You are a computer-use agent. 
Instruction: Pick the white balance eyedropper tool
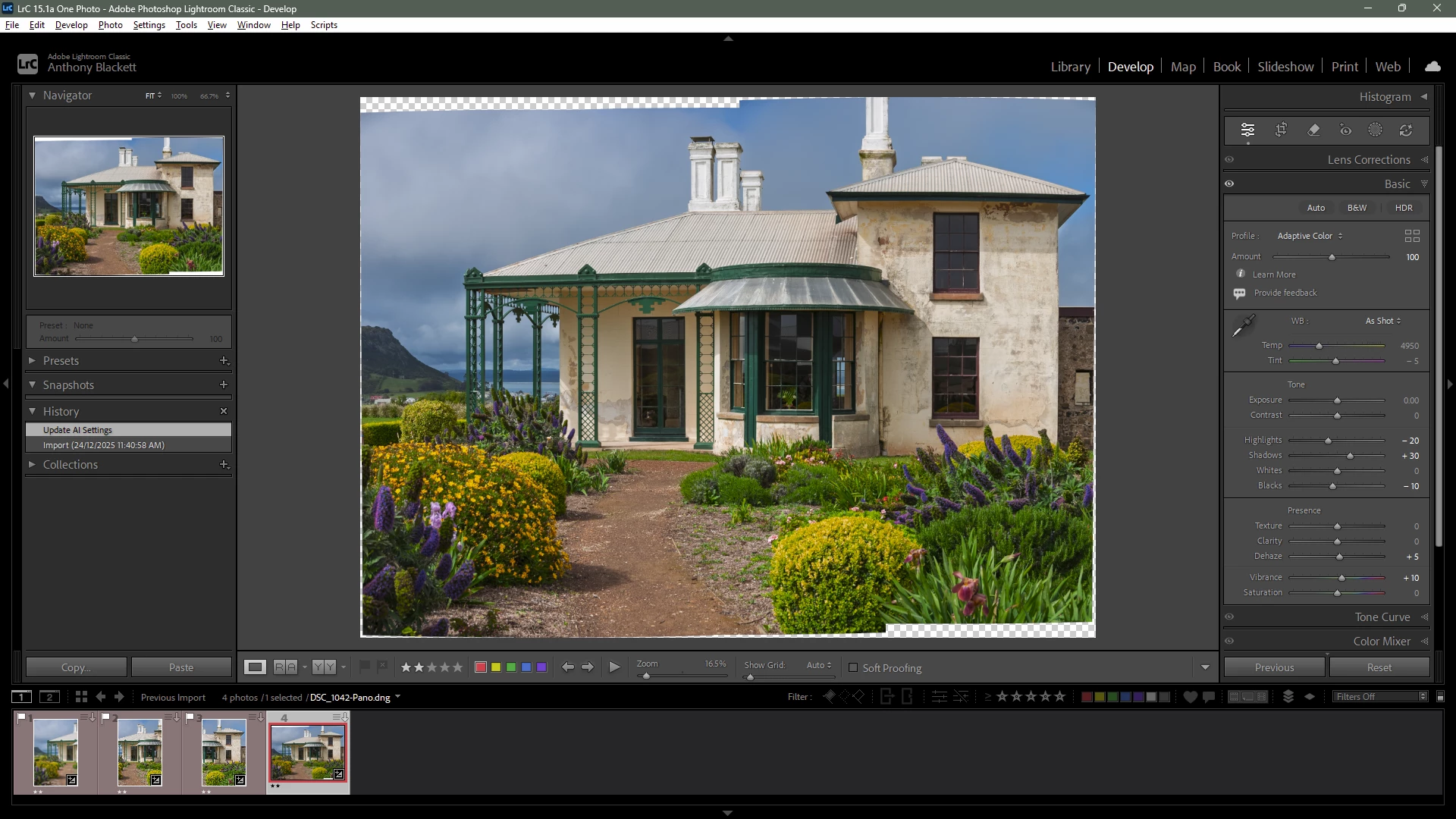coord(1244,325)
